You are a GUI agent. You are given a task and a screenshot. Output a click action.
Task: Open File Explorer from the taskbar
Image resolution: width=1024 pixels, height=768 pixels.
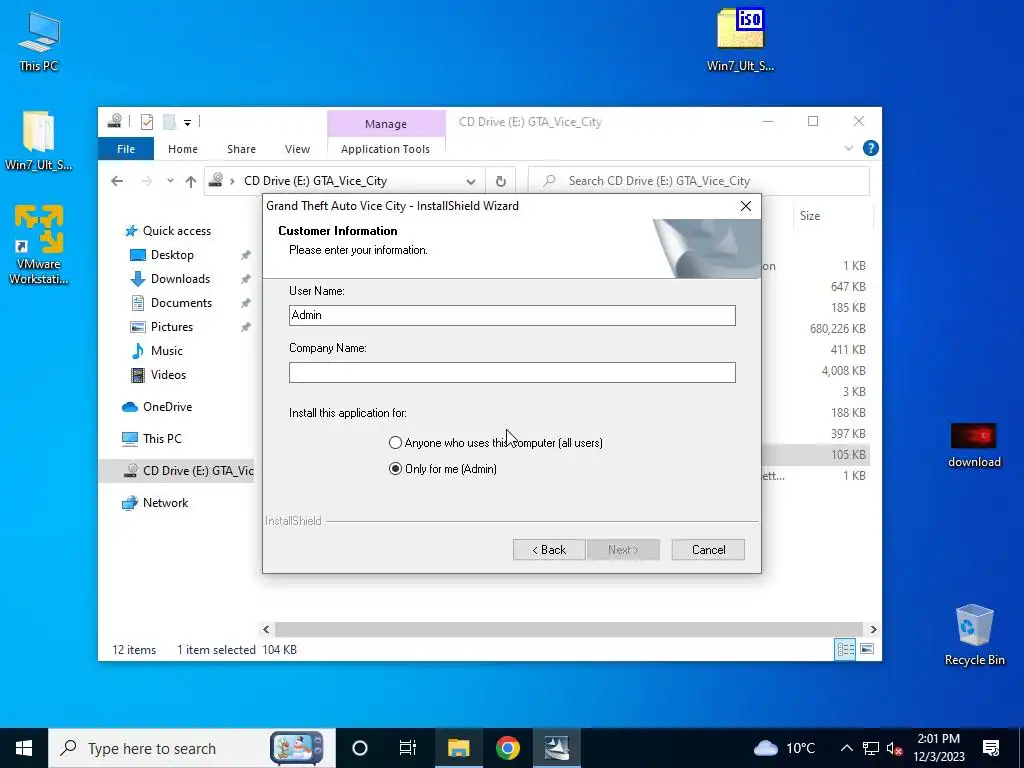(x=458, y=748)
